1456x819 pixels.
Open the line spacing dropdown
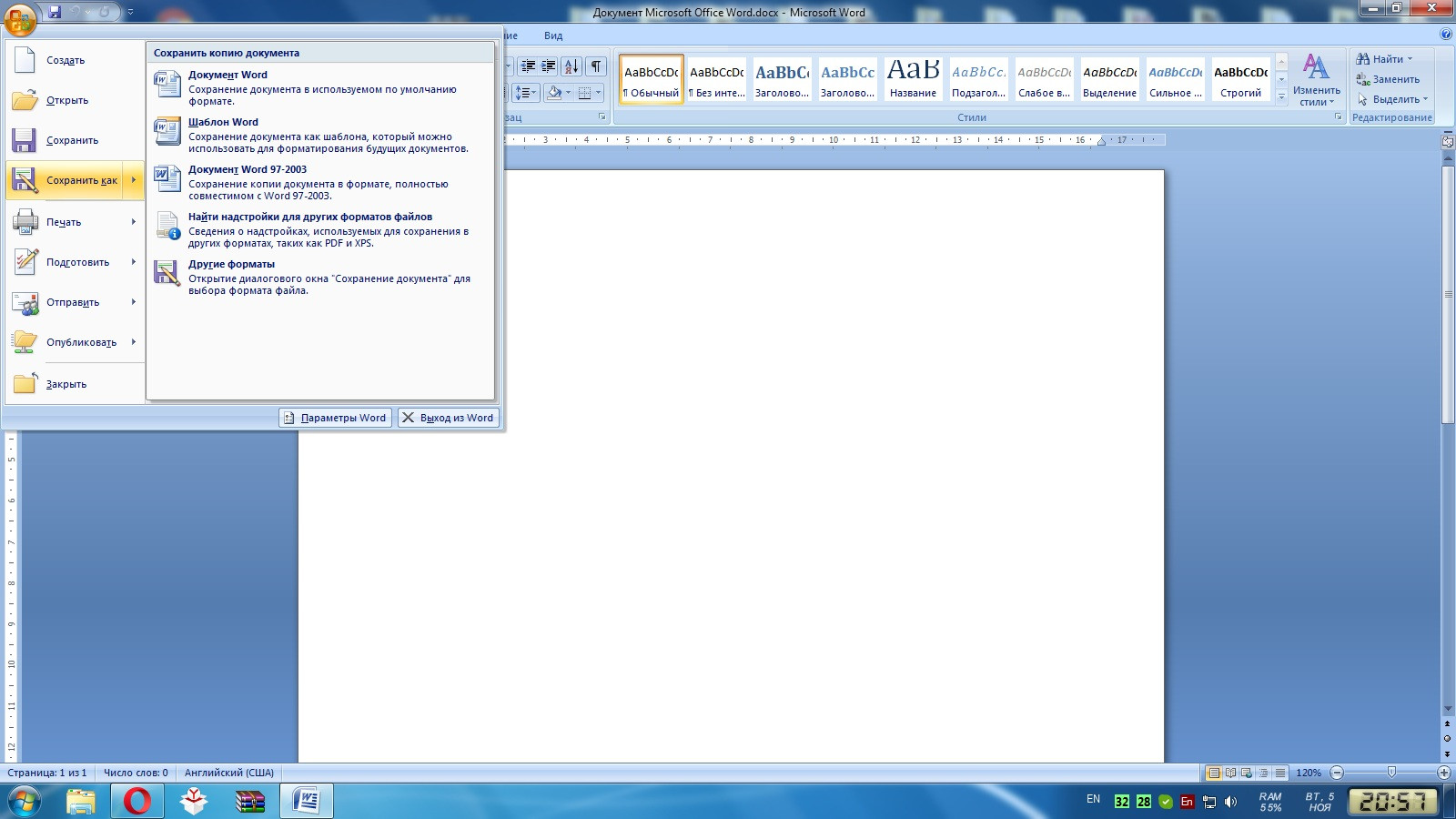pos(527,93)
